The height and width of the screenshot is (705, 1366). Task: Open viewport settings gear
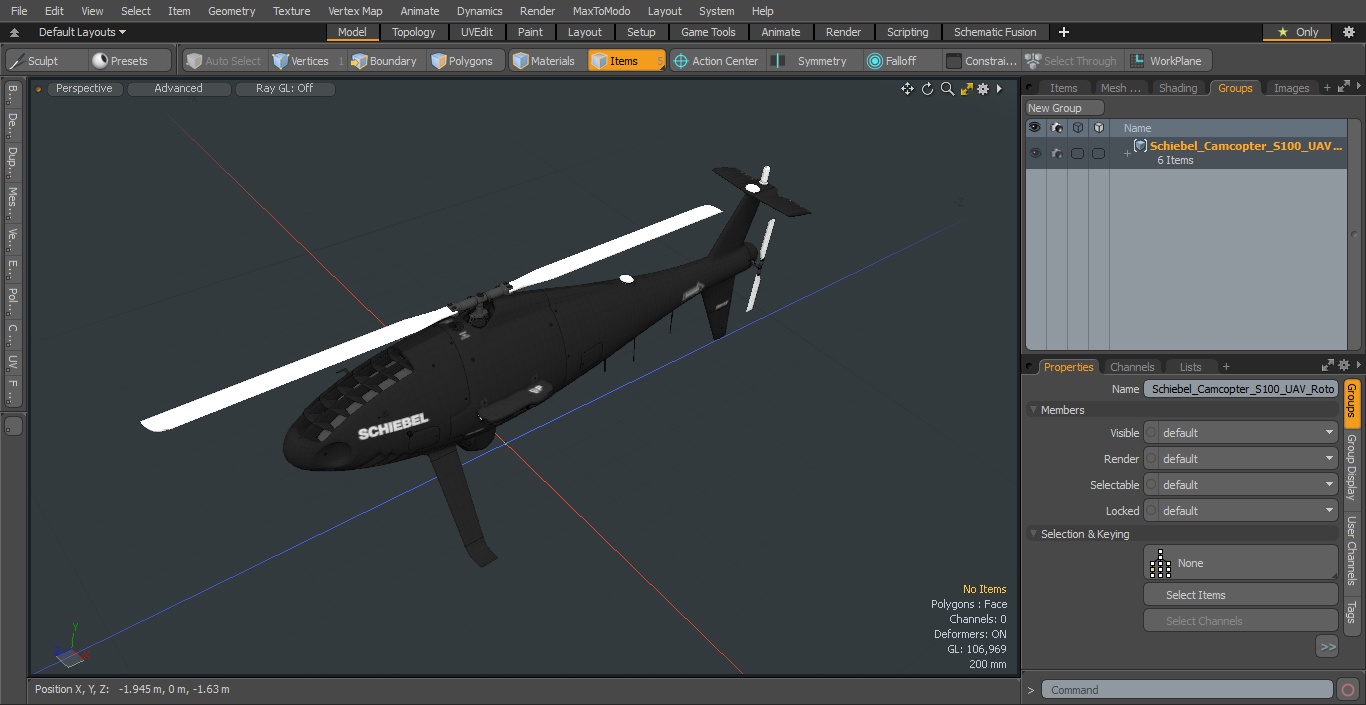click(x=983, y=89)
